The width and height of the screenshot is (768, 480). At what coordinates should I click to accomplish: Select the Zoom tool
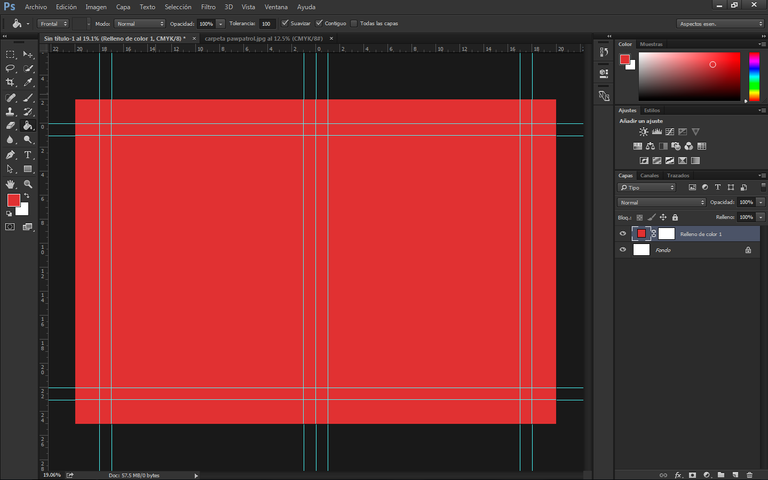(28, 185)
